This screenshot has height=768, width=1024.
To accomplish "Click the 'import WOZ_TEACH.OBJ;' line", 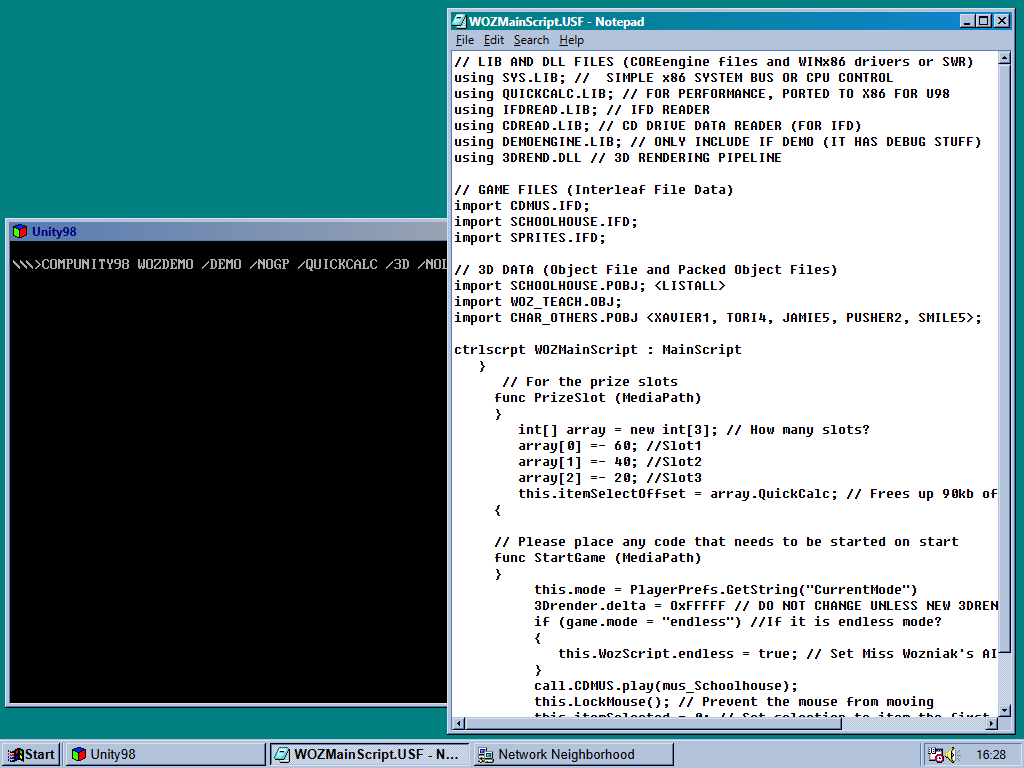I will click(x=538, y=302).
